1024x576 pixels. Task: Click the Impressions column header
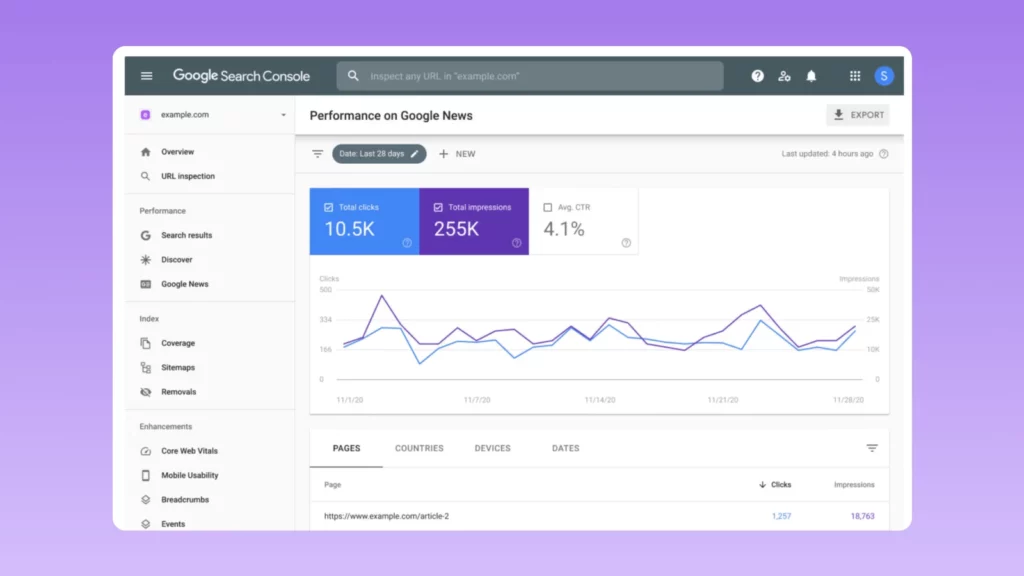(x=854, y=485)
